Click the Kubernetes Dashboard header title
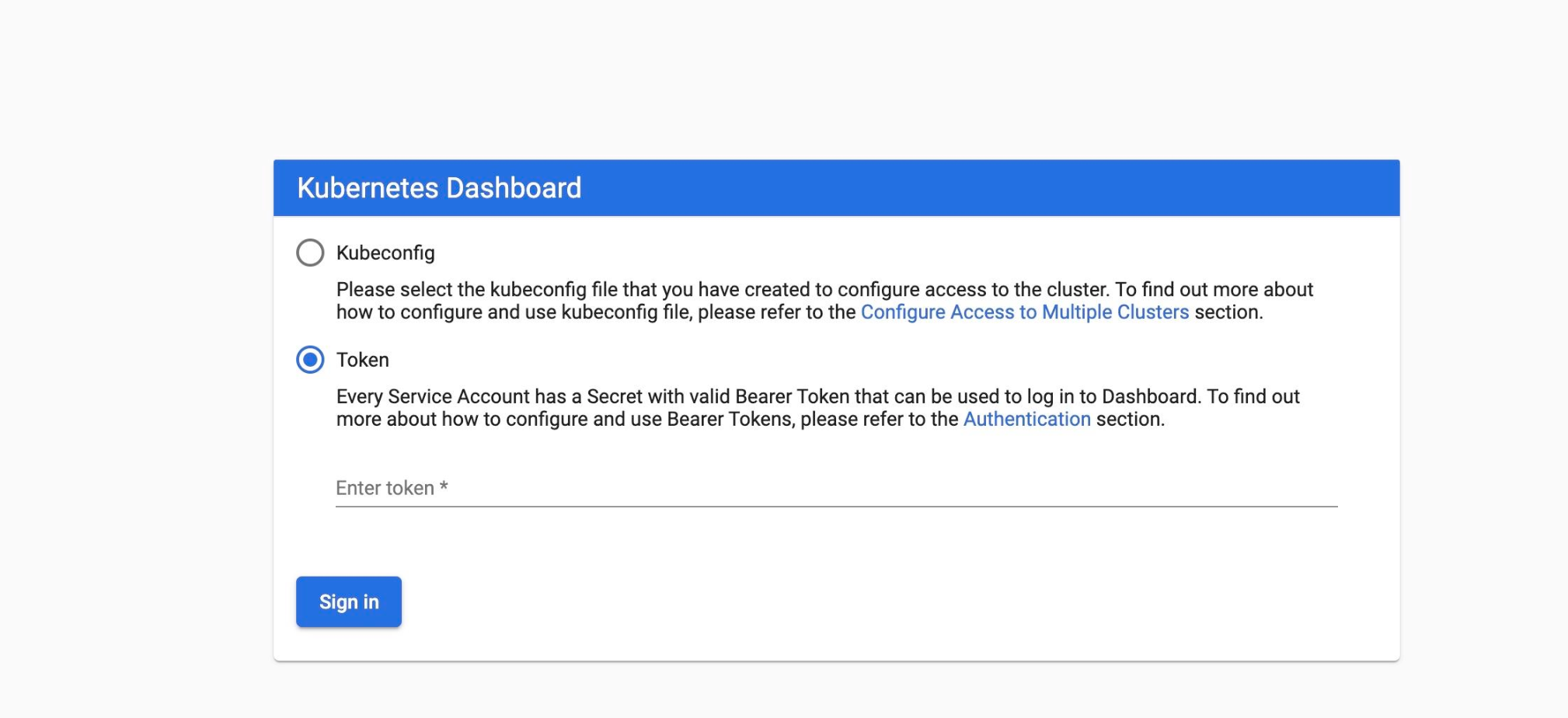The image size is (1568, 718). [x=439, y=188]
